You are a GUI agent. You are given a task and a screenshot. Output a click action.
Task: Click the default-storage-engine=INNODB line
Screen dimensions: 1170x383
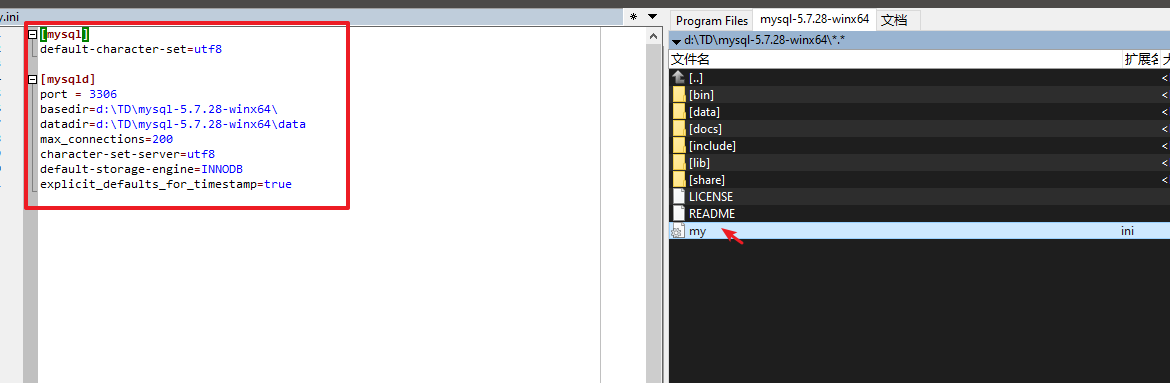(142, 169)
